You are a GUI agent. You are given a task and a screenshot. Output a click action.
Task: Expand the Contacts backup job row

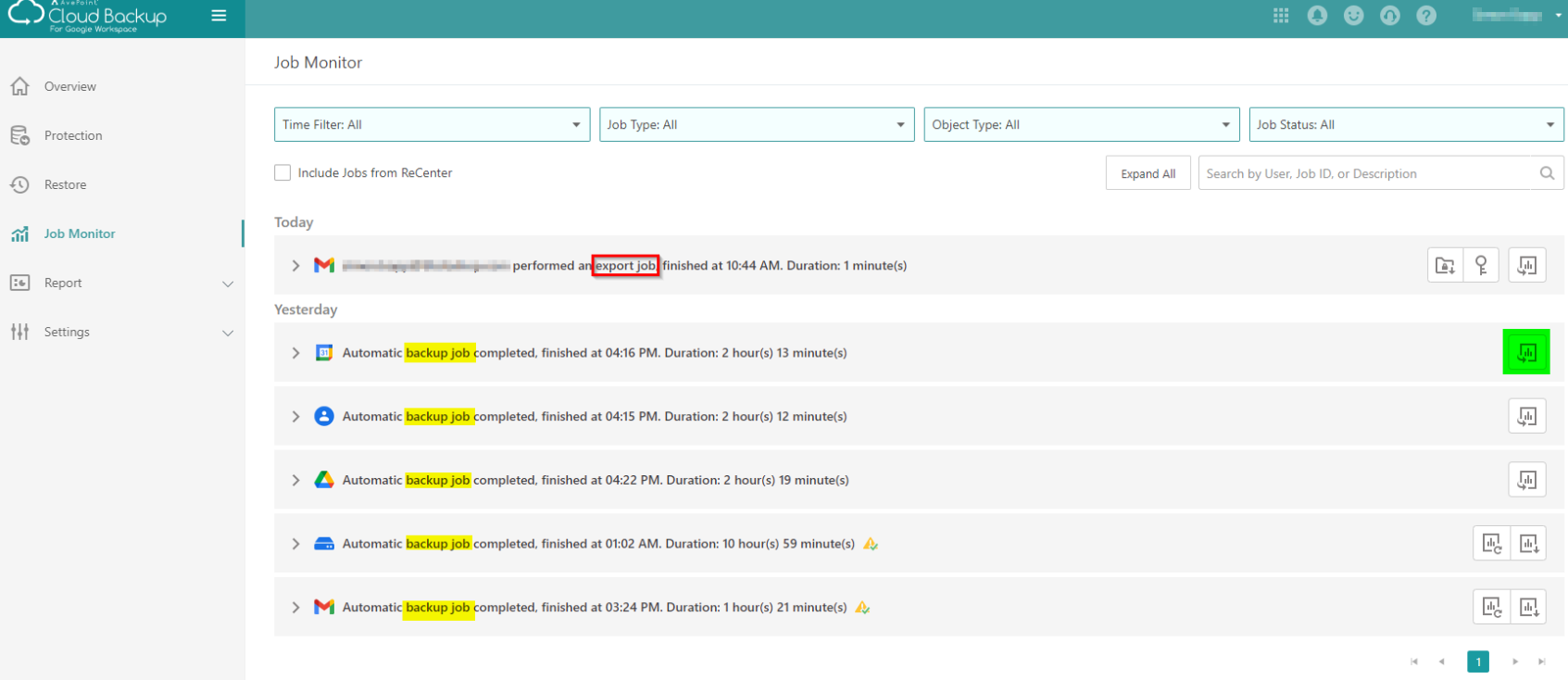295,417
